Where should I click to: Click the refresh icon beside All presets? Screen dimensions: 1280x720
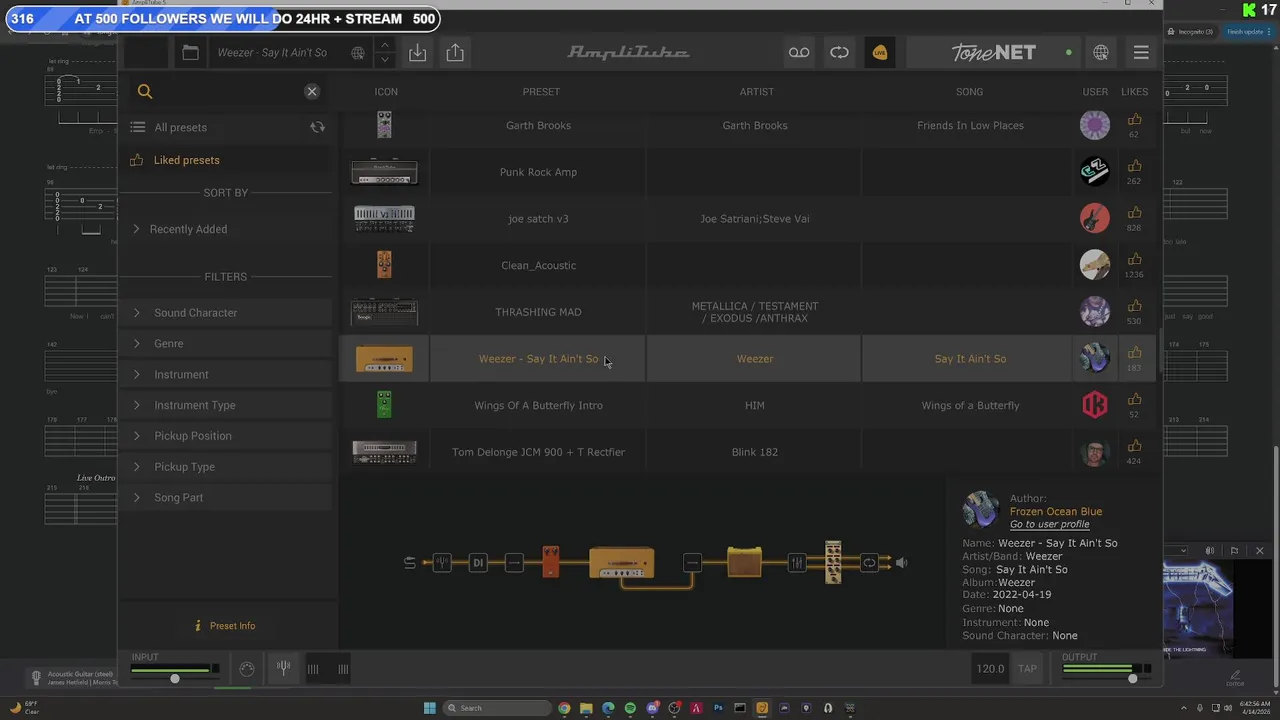[317, 128]
